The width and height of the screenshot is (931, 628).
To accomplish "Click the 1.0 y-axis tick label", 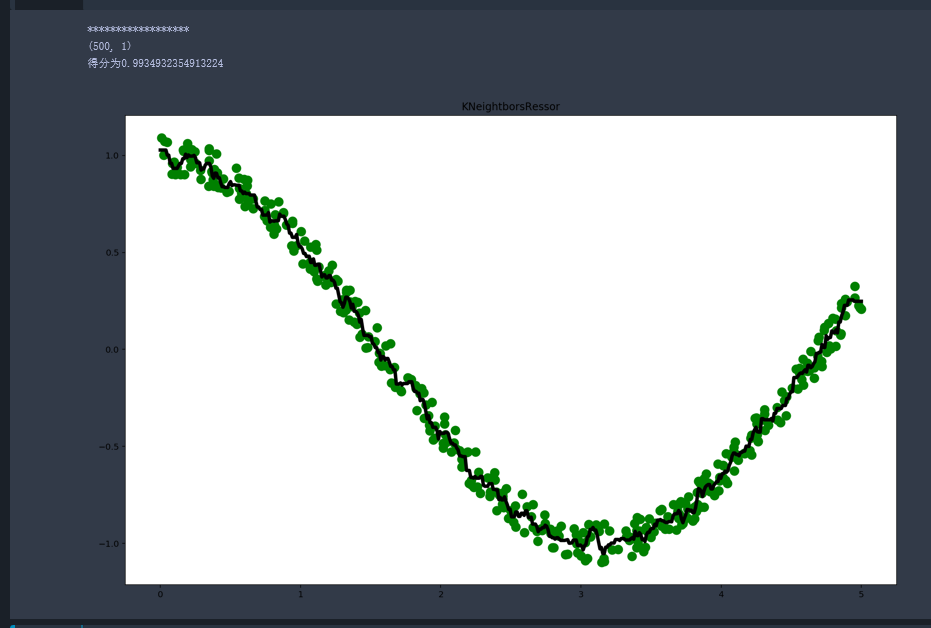I will pyautogui.click(x=112, y=156).
